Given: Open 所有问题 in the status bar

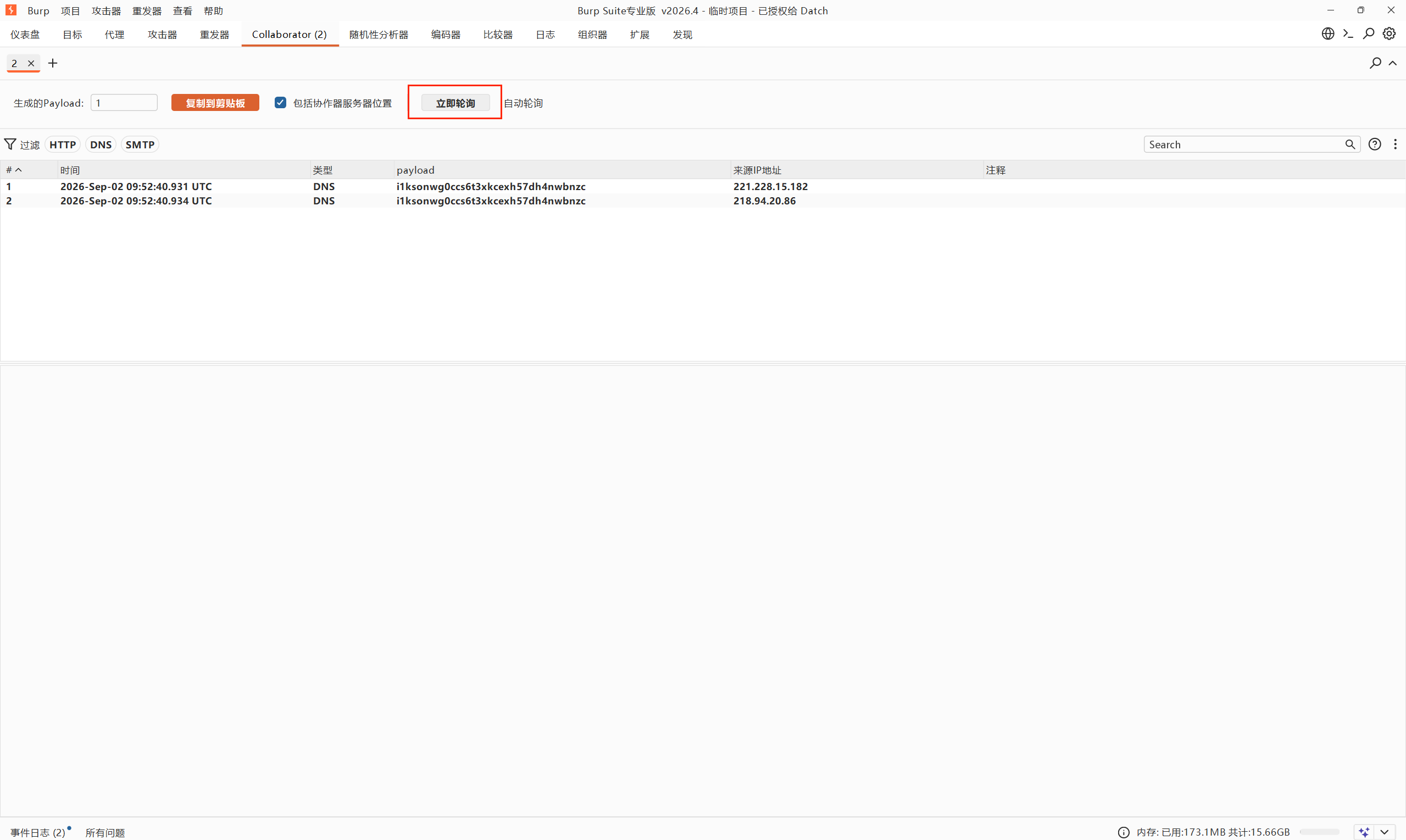Looking at the screenshot, I should tap(105, 832).
